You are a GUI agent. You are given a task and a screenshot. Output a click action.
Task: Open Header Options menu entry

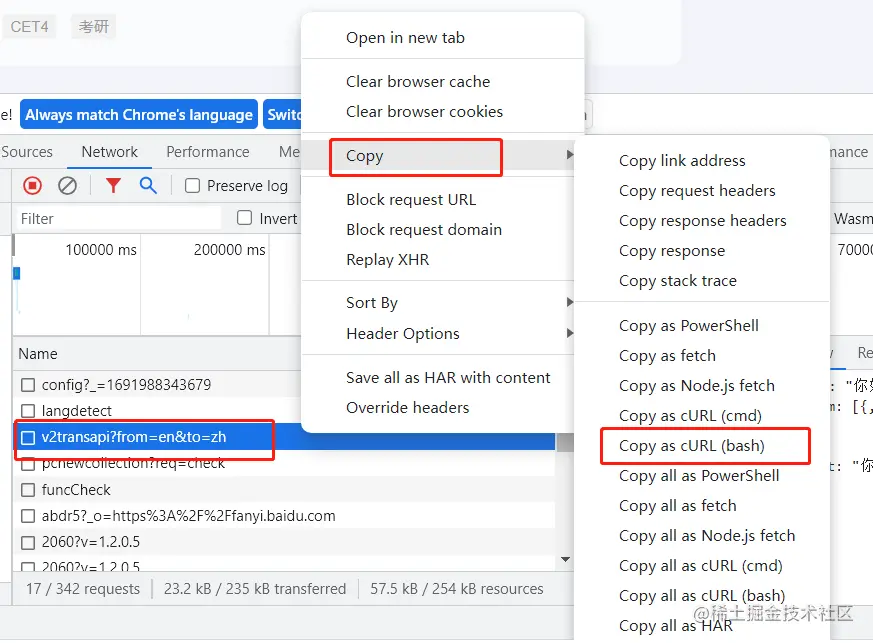tap(403, 333)
